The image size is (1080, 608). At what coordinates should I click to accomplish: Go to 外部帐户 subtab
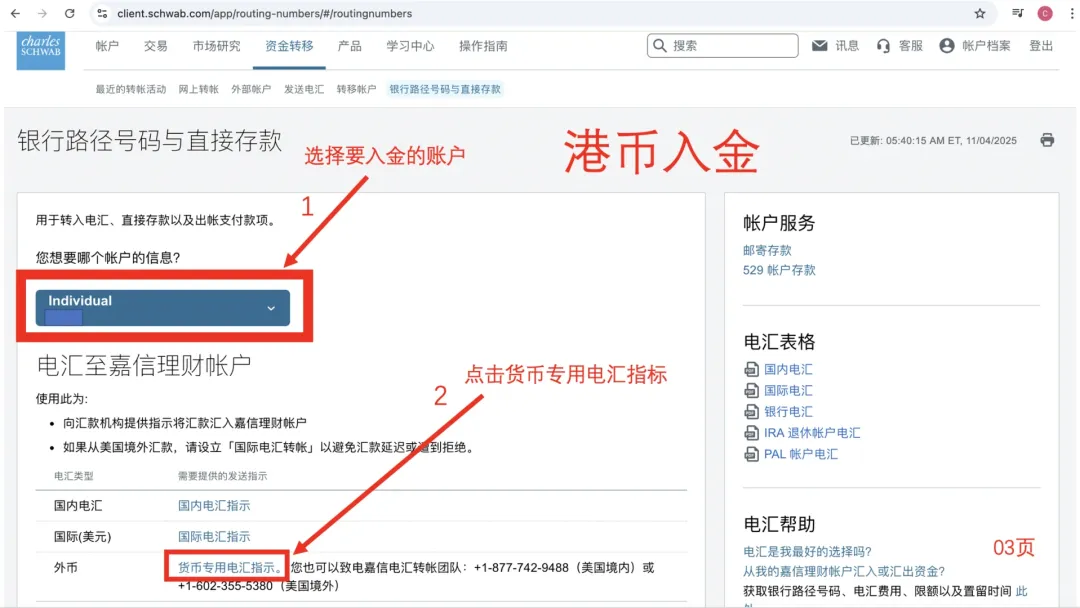click(251, 90)
